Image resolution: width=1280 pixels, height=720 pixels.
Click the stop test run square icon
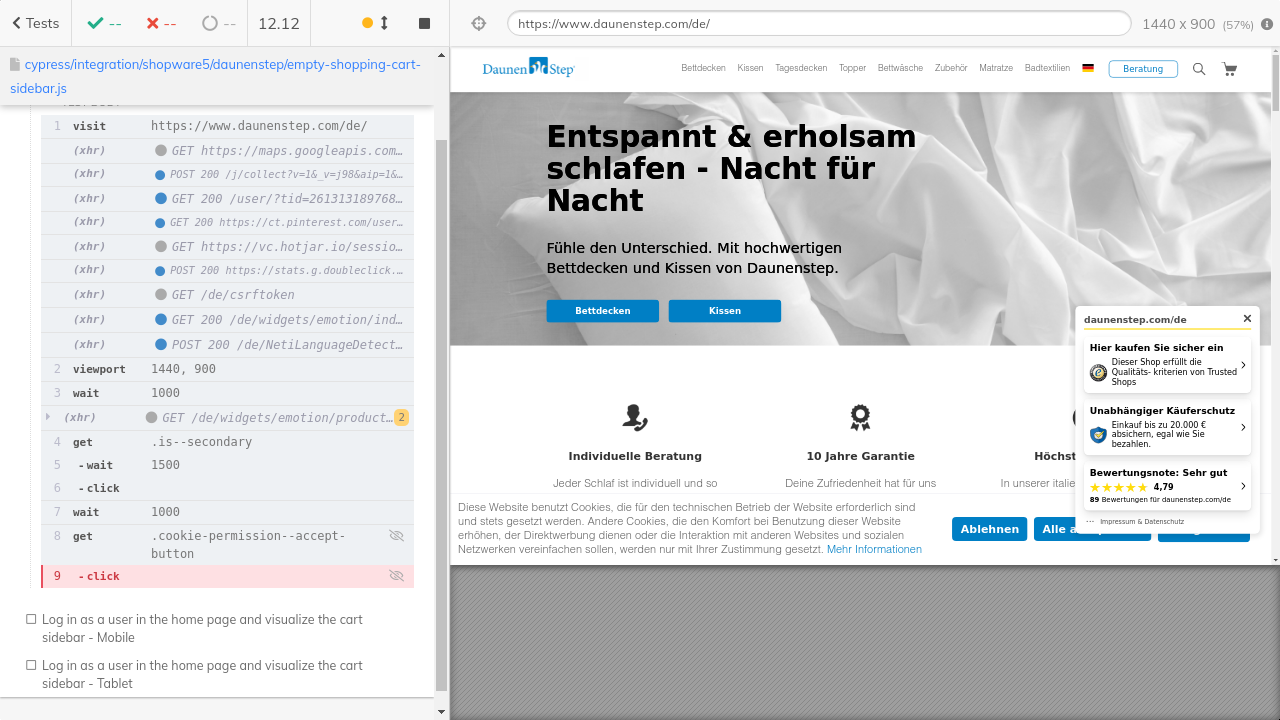[x=424, y=23]
